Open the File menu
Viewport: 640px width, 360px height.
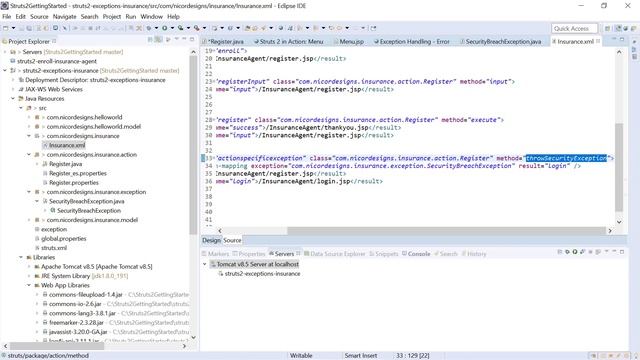pos(7,17)
